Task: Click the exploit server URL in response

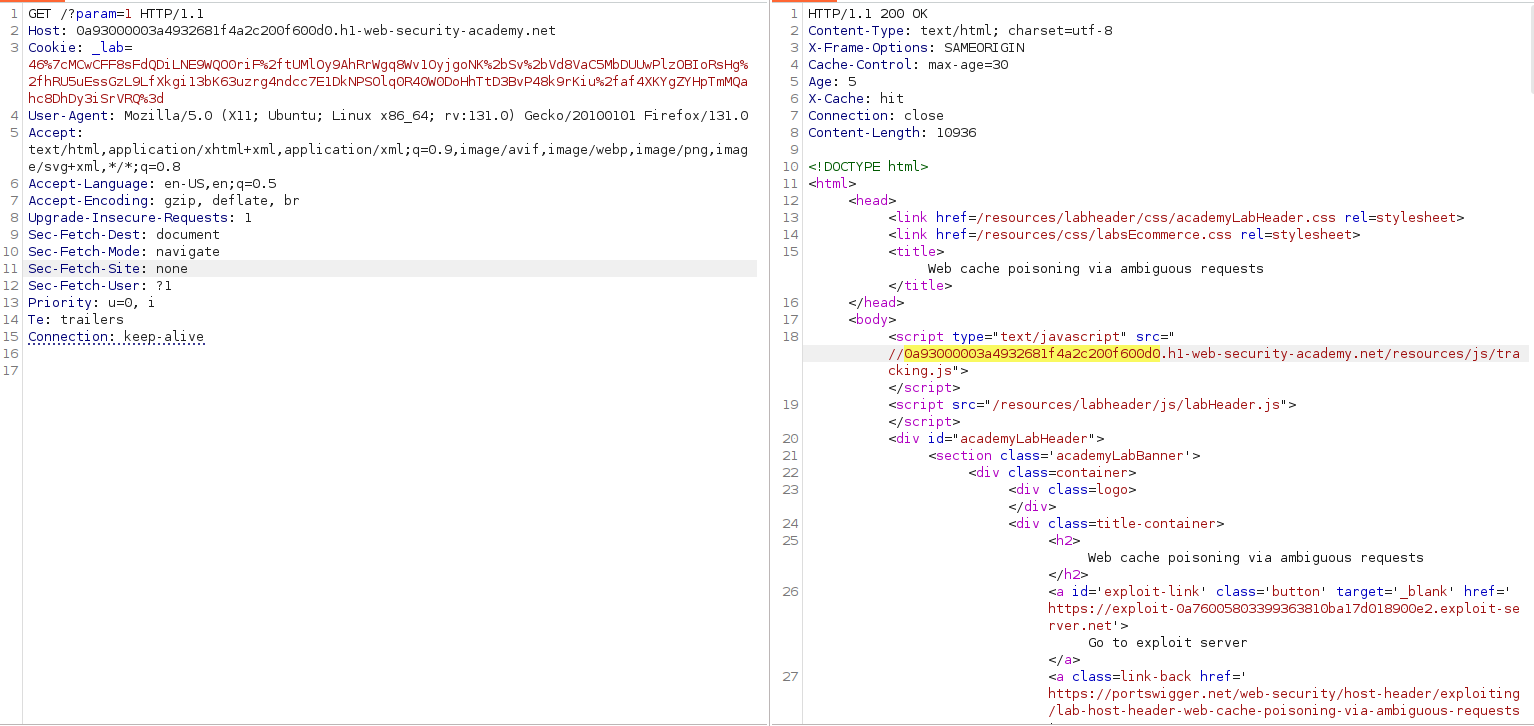Action: click(1283, 609)
